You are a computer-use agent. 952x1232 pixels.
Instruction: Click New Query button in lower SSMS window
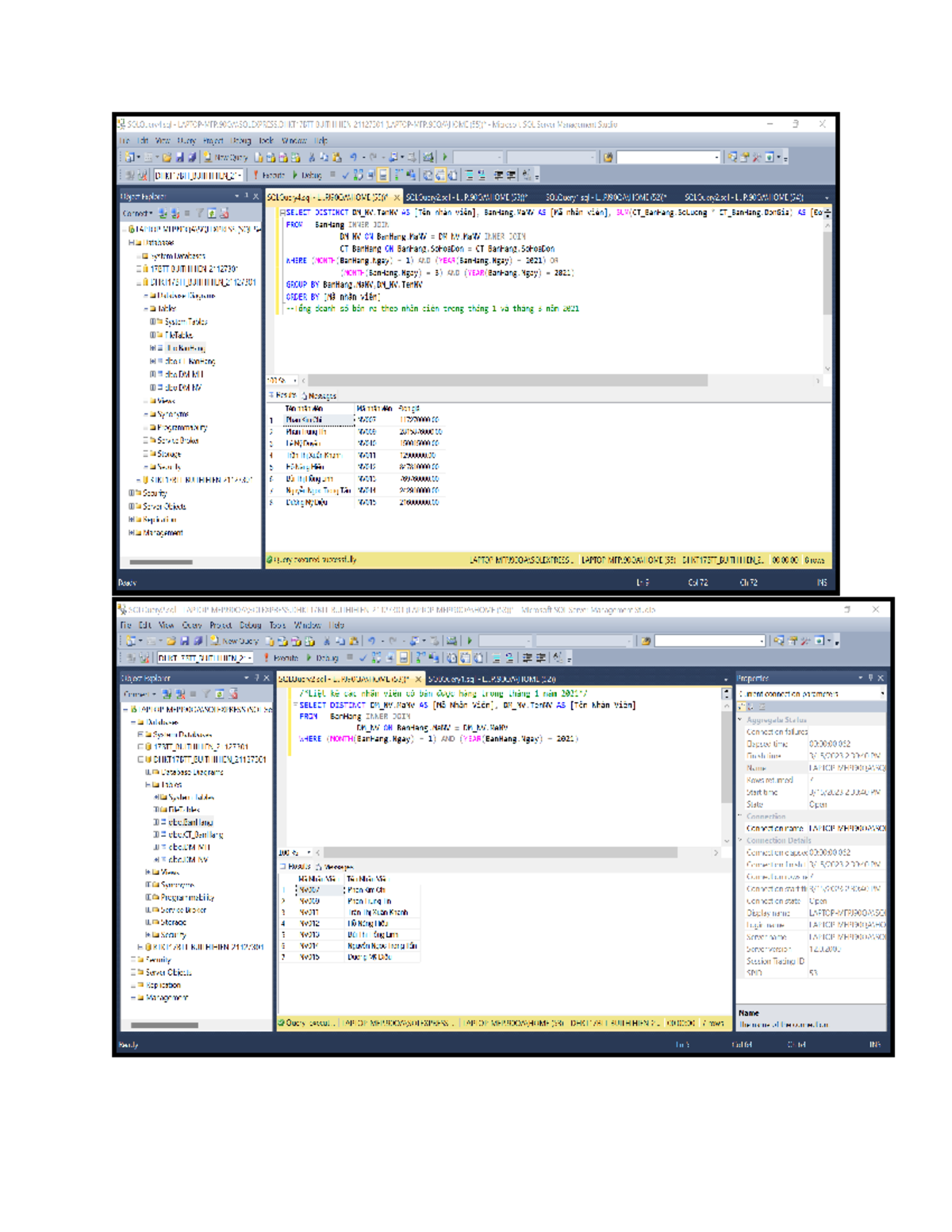coord(234,640)
